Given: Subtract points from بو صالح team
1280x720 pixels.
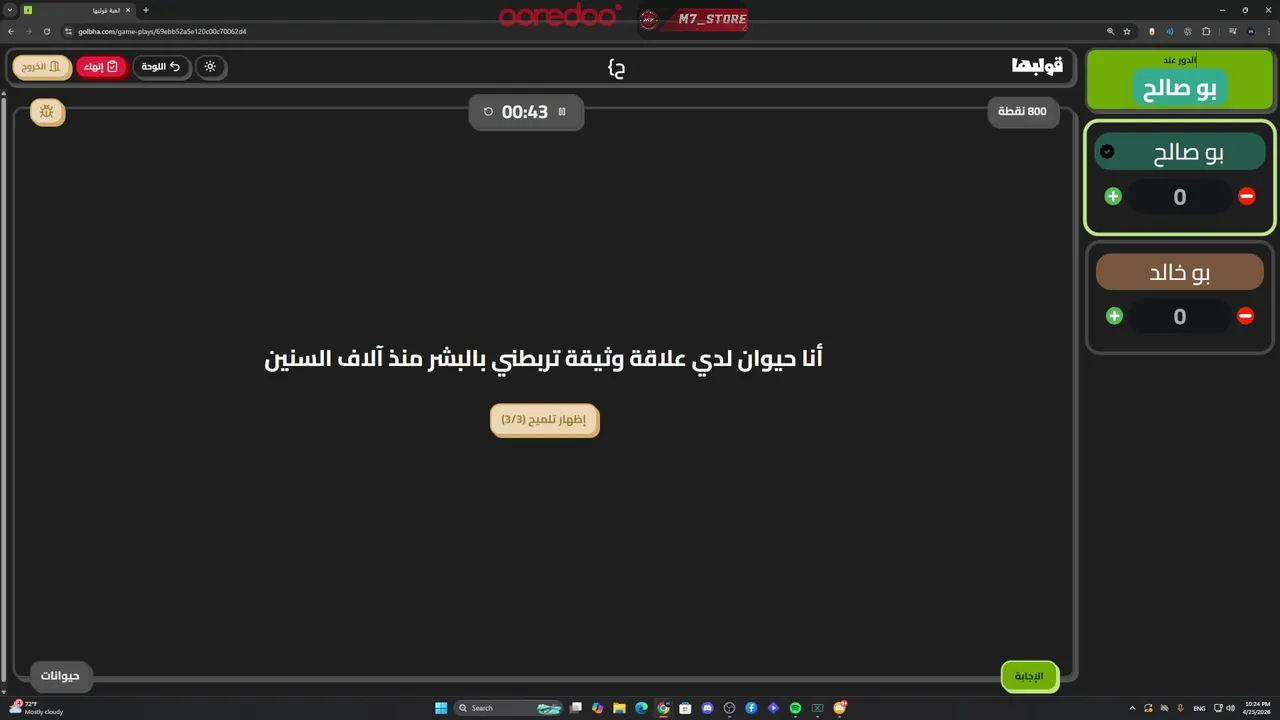Looking at the screenshot, I should coord(1246,196).
